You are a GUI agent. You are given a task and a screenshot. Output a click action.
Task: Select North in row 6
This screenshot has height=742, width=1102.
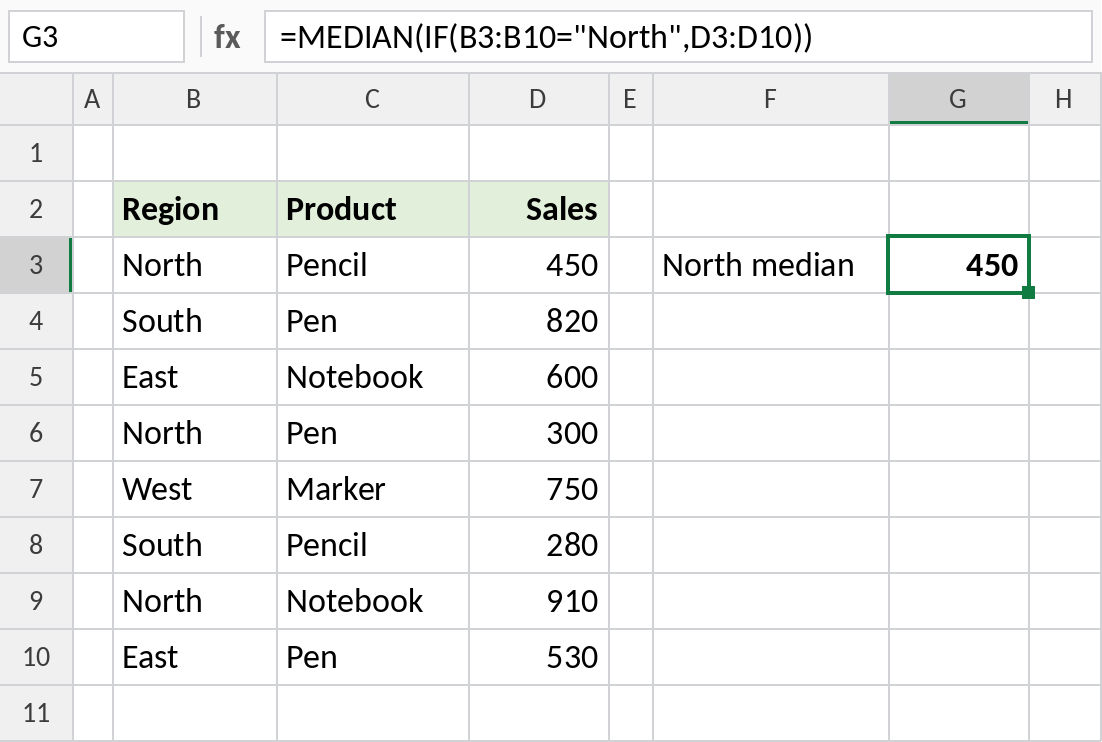pyautogui.click(x=195, y=434)
